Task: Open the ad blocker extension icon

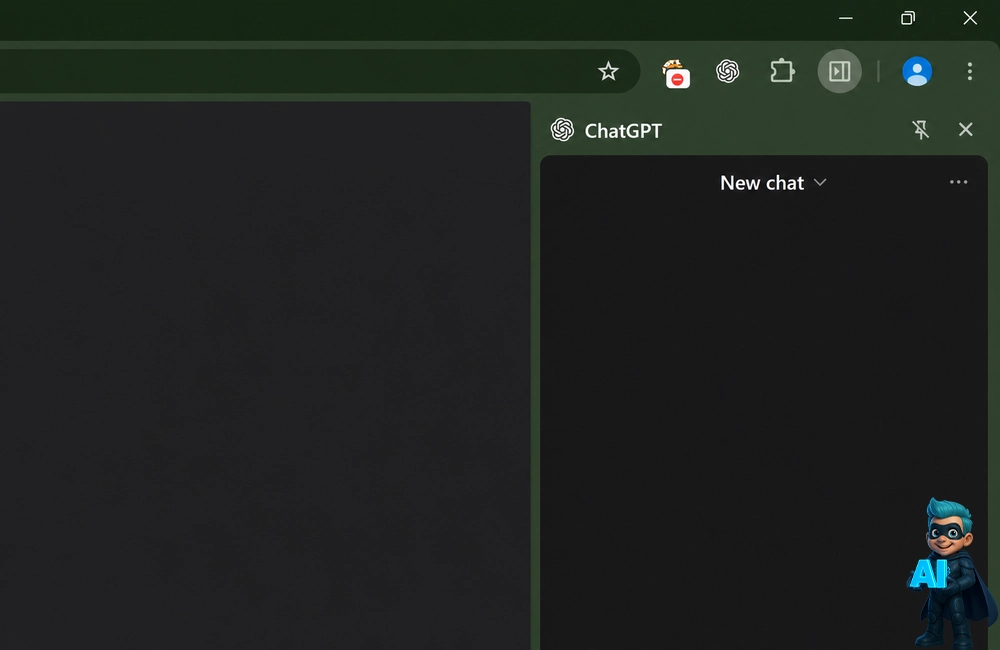Action: point(675,73)
